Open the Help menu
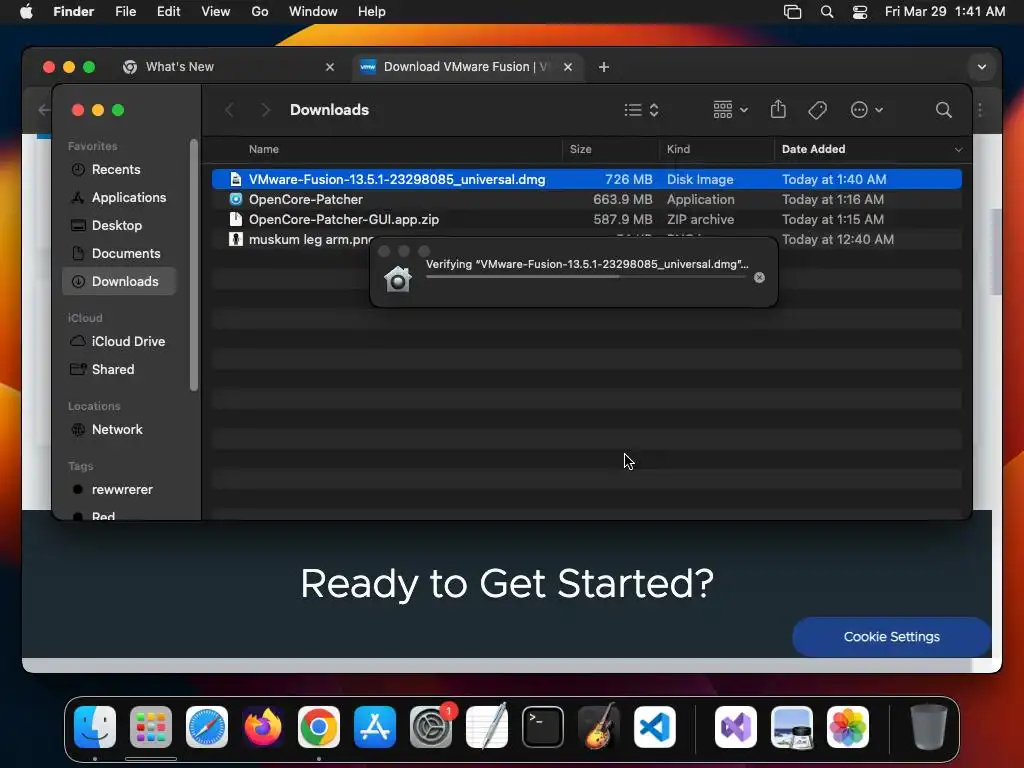 (x=372, y=12)
